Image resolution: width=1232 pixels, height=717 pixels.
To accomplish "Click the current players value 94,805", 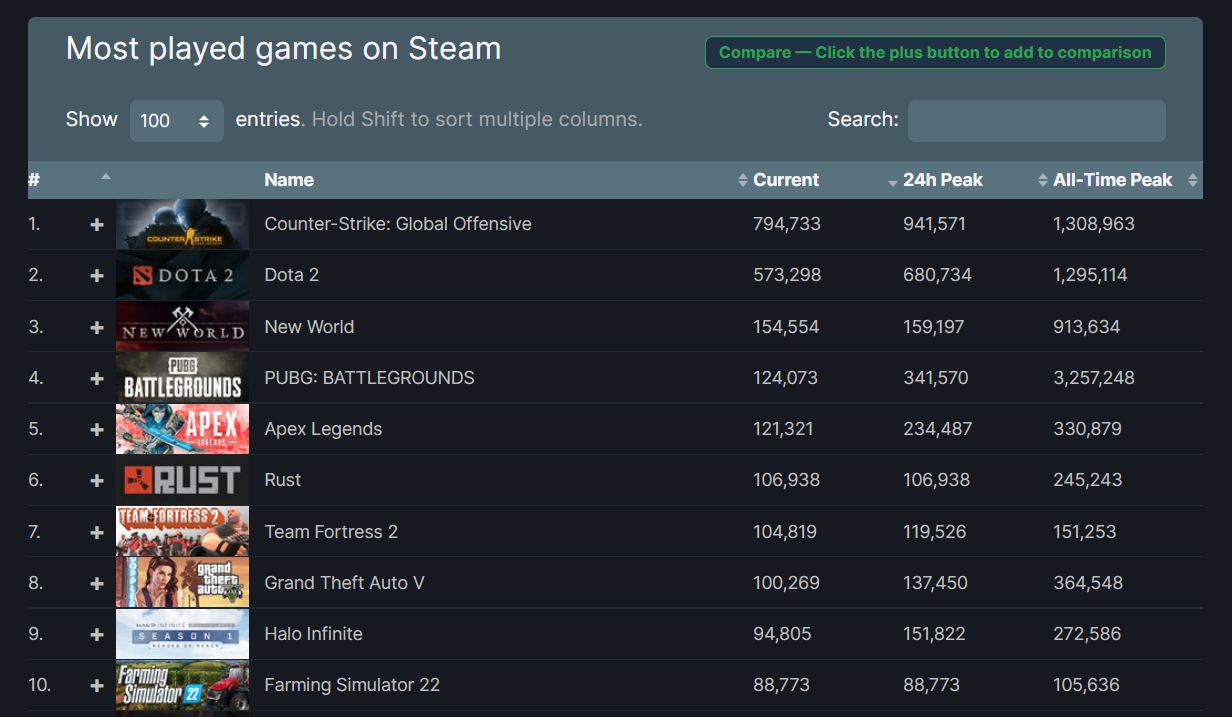I will click(x=782, y=634).
